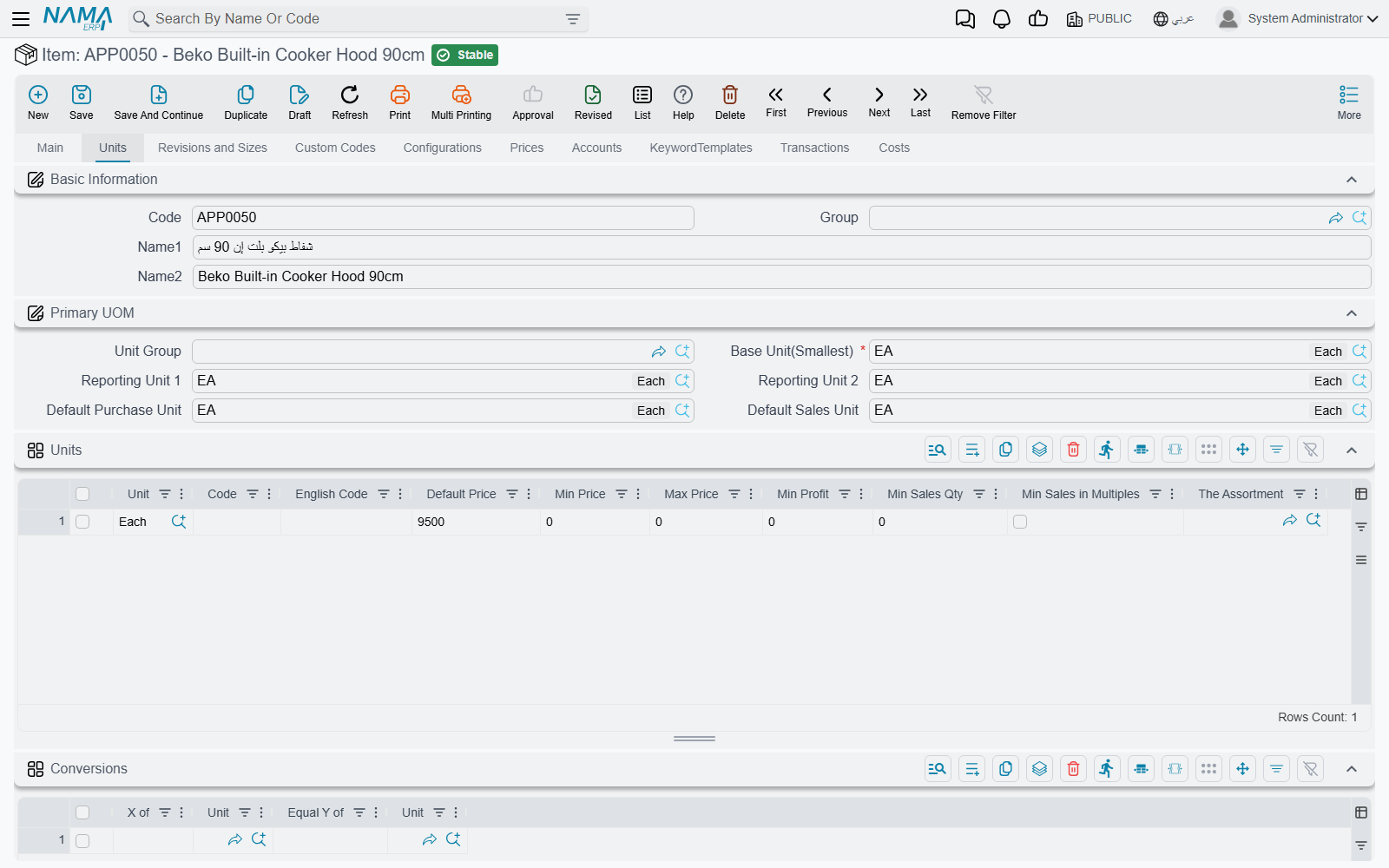Duplicate the current item
This screenshot has width=1389, height=868.
[x=246, y=102]
